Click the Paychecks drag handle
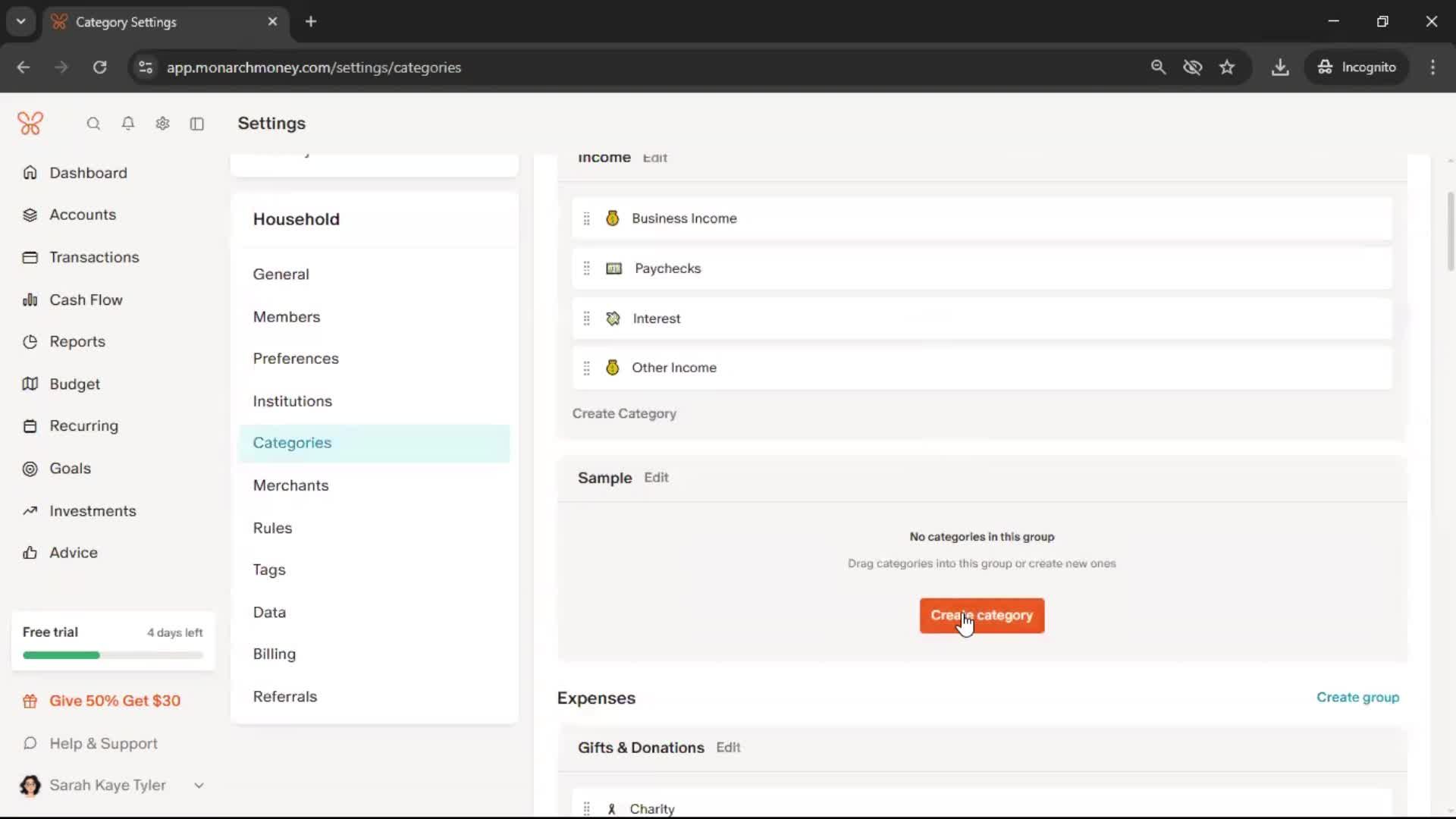 (x=586, y=268)
